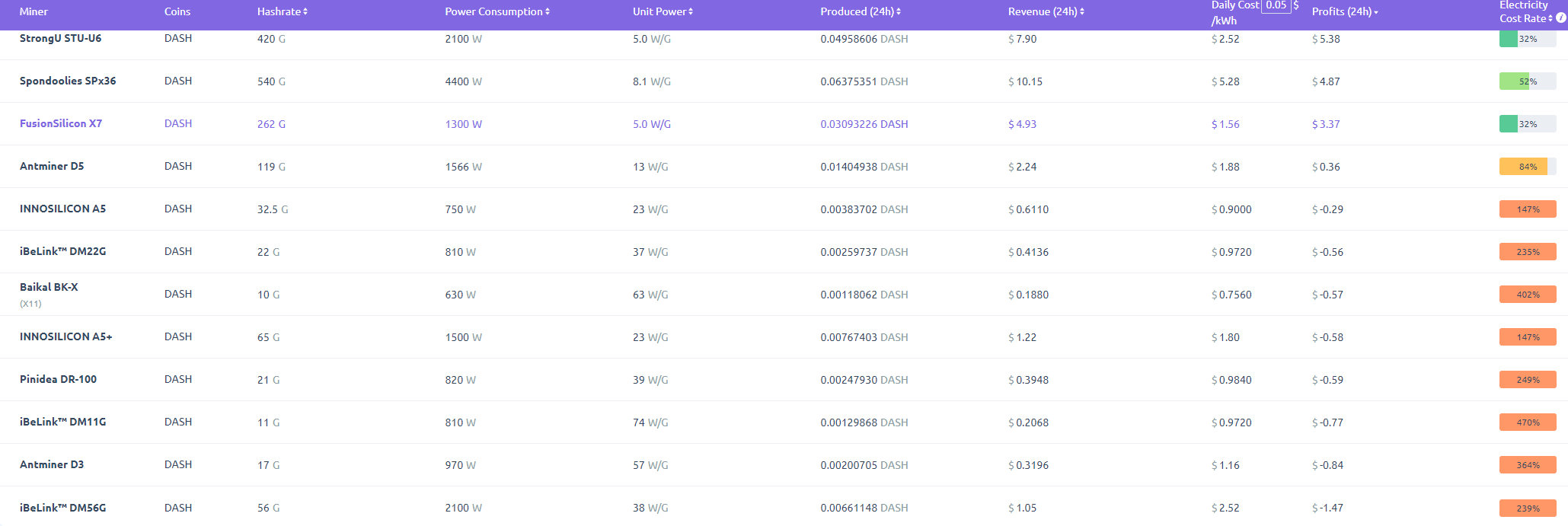The height and width of the screenshot is (526, 1568).
Task: Sort by Revenue (24h) column
Action: click(x=1082, y=12)
